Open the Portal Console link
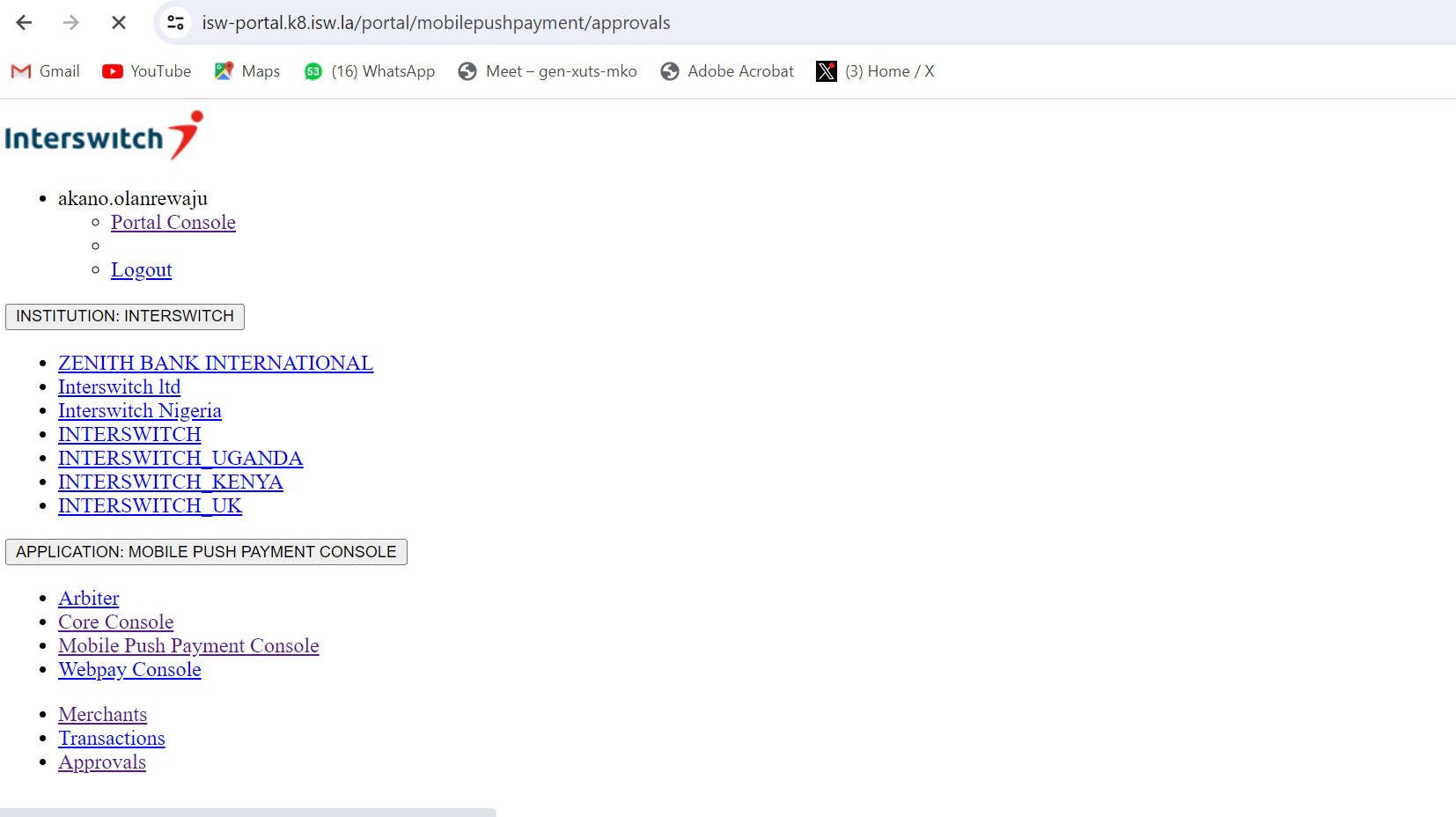Viewport: 1456px width, 817px height. click(173, 222)
